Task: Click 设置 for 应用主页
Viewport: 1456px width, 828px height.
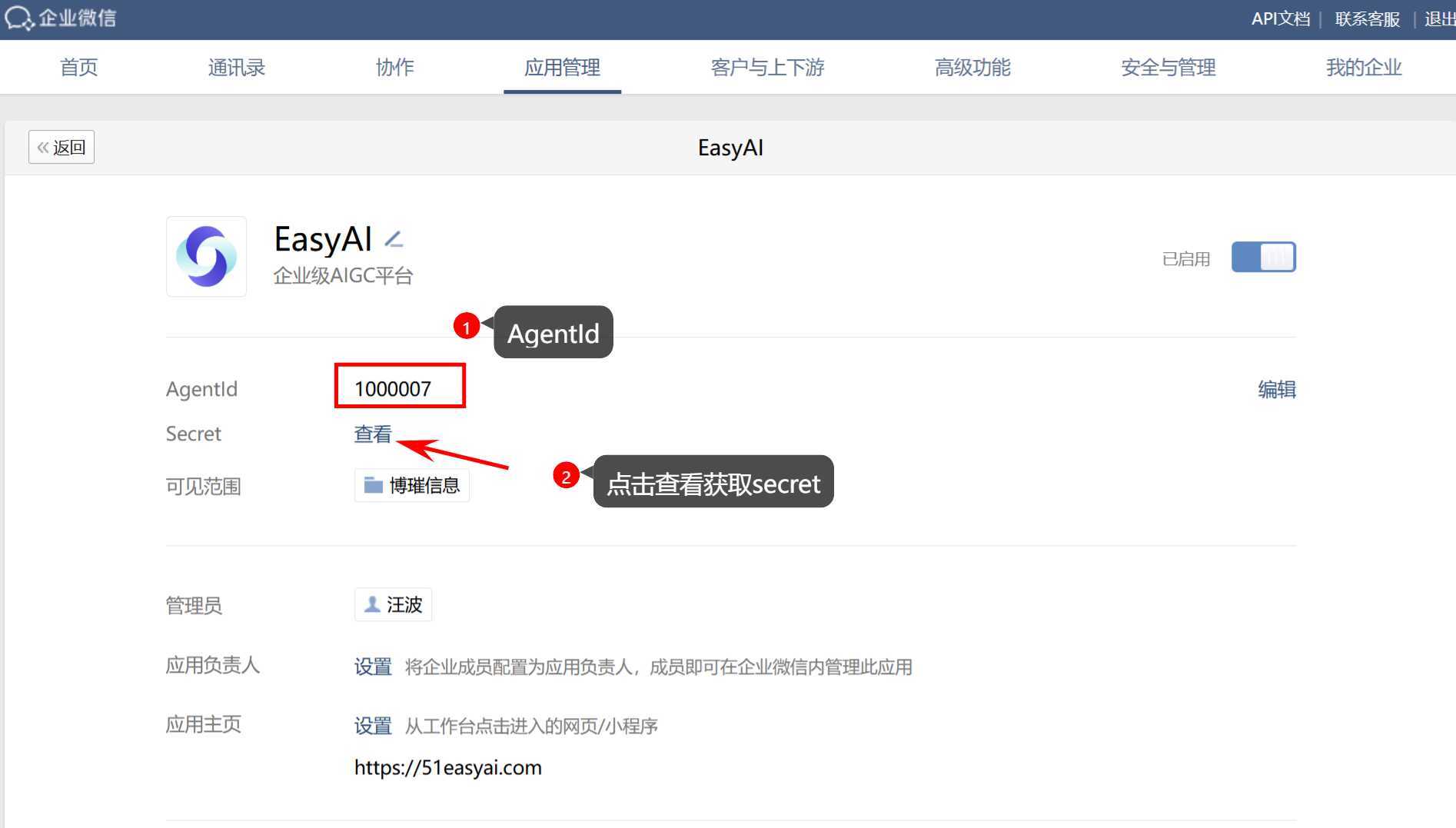Action: coord(373,726)
